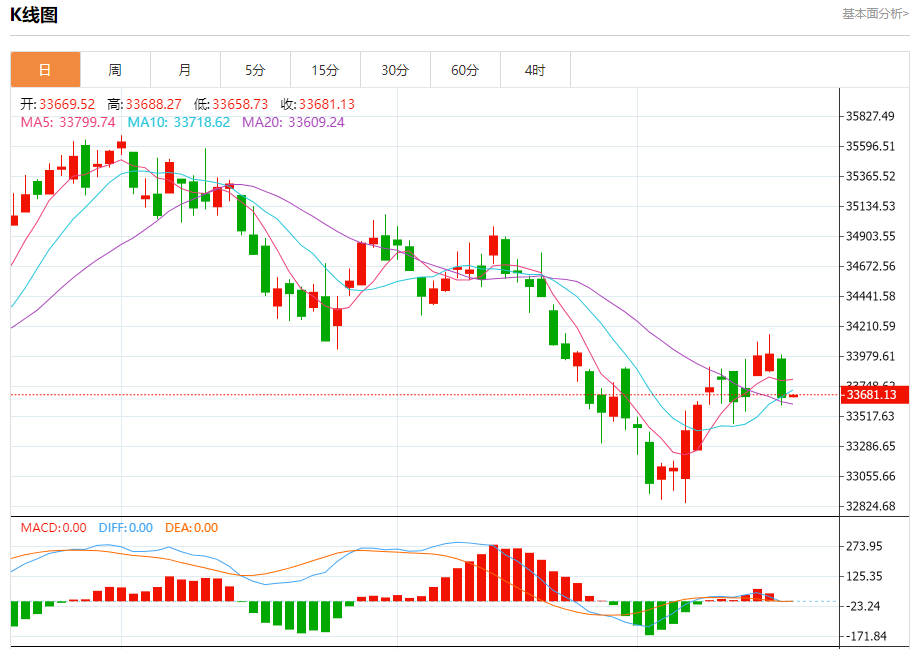
Task: Click the MA20: 33609.24 value
Action: pyautogui.click(x=293, y=122)
